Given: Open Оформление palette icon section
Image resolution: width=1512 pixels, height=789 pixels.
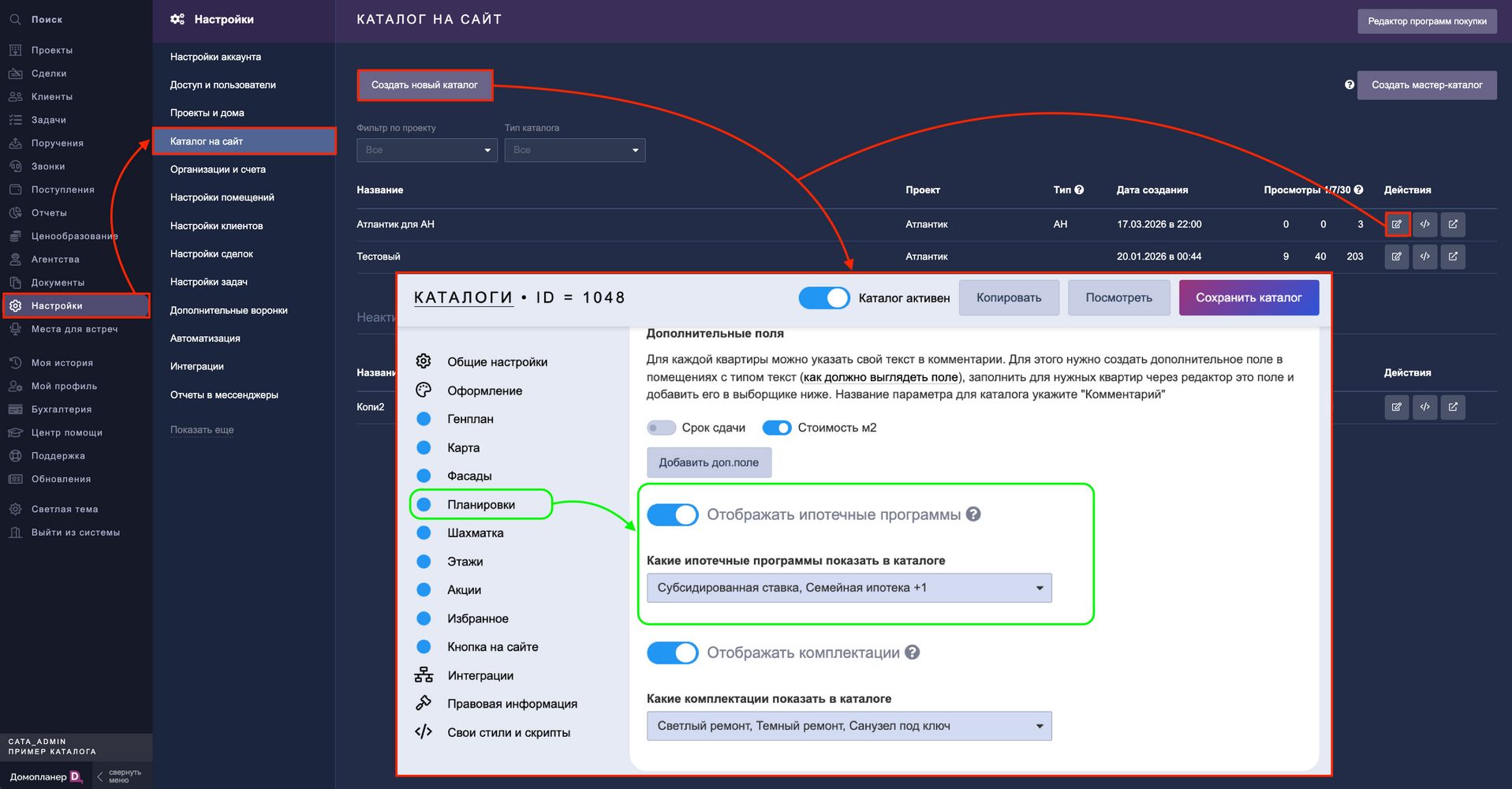Looking at the screenshot, I should [424, 390].
